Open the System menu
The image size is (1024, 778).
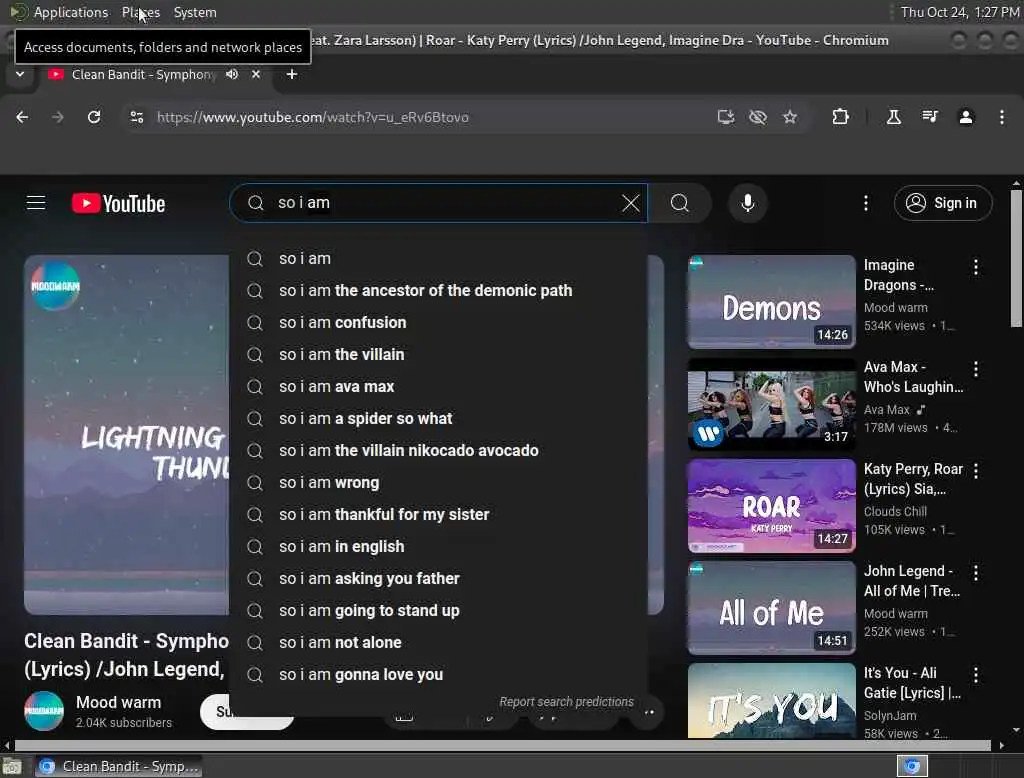tap(195, 12)
